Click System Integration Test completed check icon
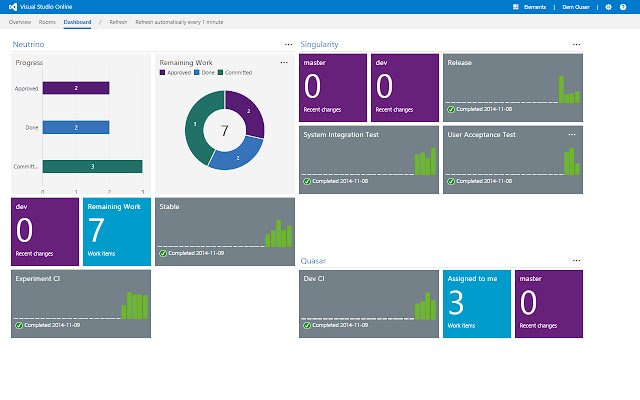 tap(307, 181)
